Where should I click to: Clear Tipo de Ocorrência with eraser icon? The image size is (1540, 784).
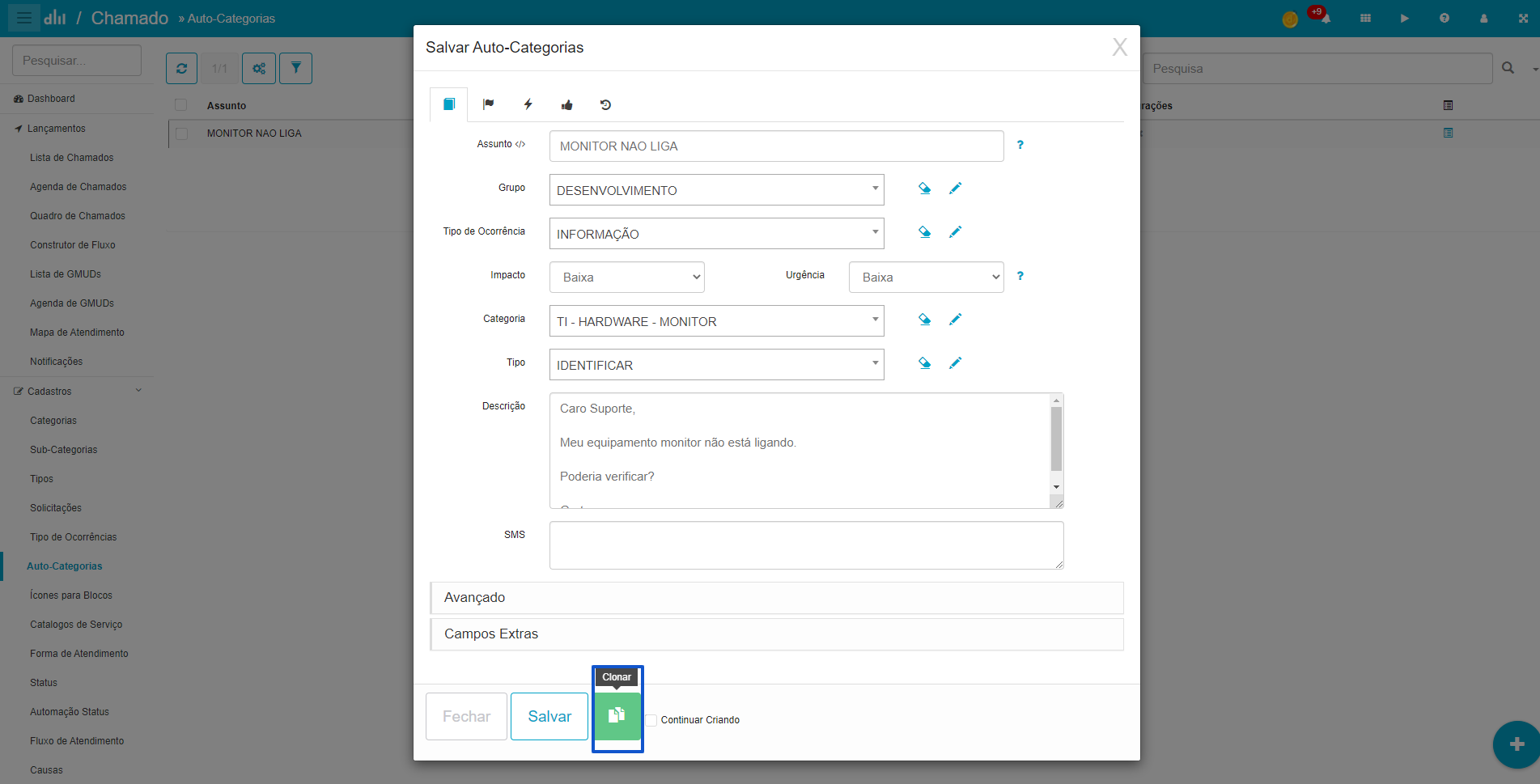click(x=924, y=232)
